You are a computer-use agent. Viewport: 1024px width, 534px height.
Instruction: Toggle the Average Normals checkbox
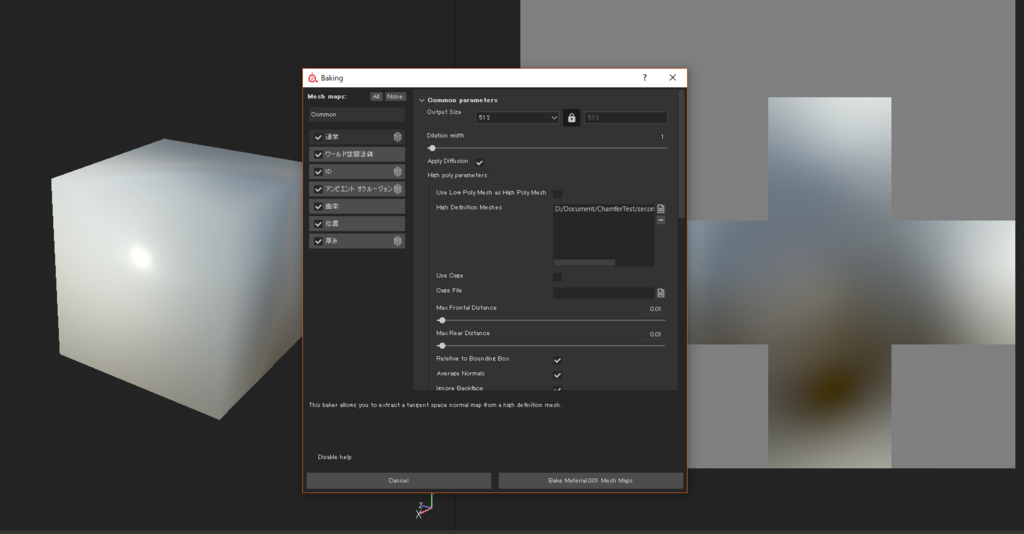coord(557,375)
